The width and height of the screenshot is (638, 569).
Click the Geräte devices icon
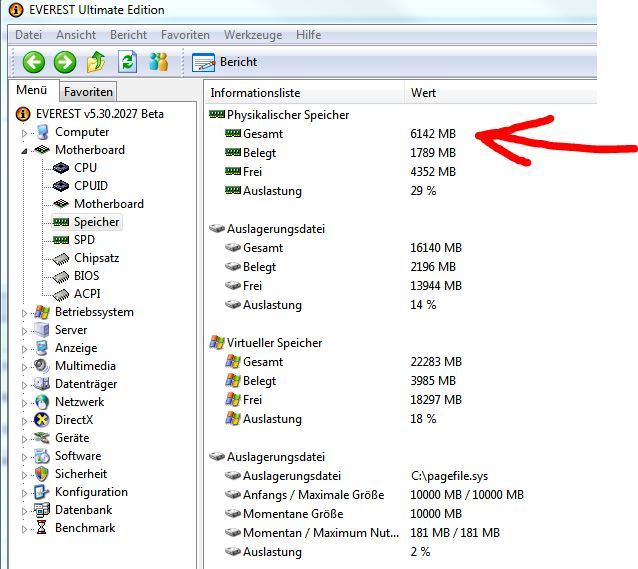click(x=42, y=438)
